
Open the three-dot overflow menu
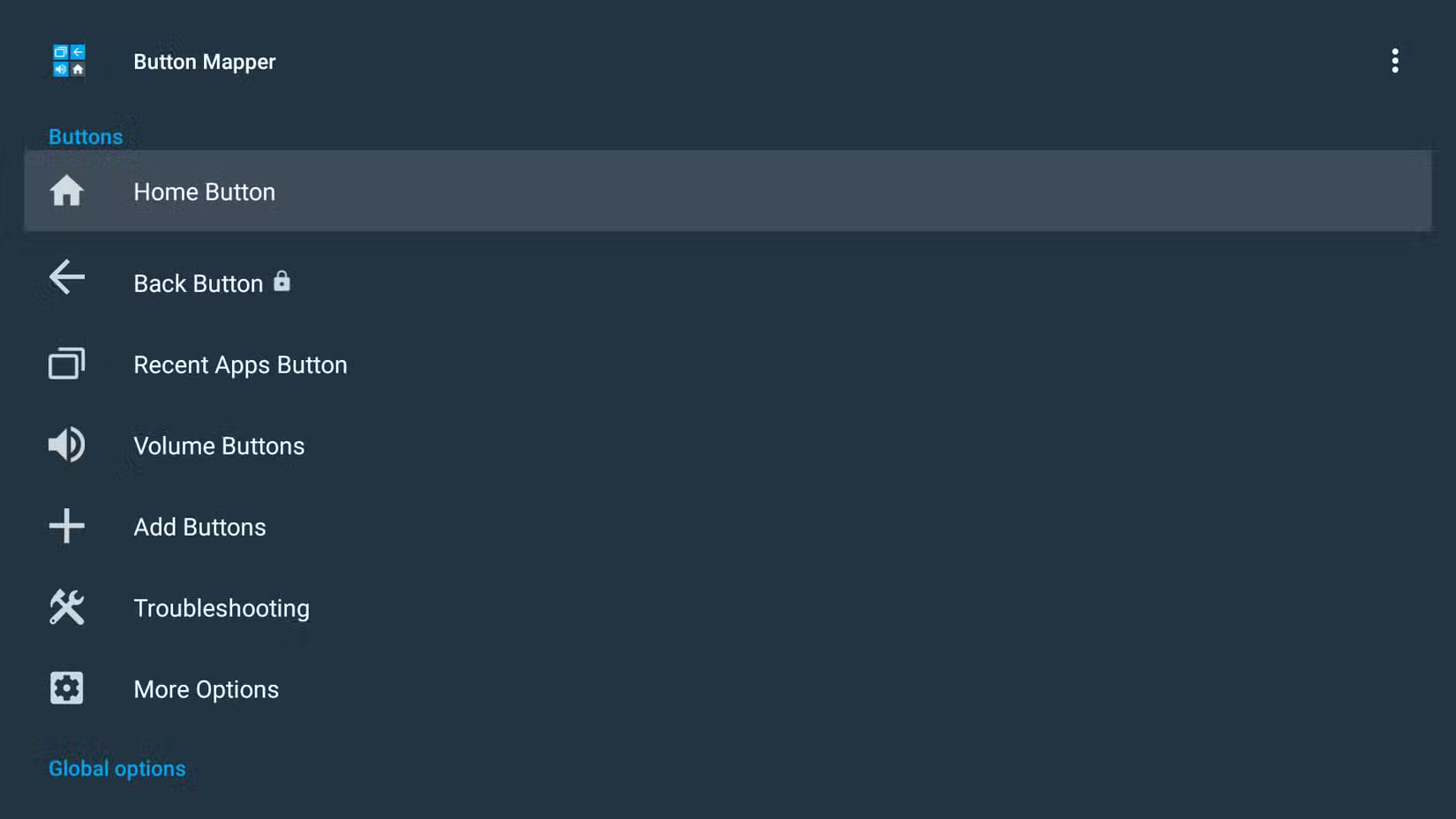tap(1394, 61)
